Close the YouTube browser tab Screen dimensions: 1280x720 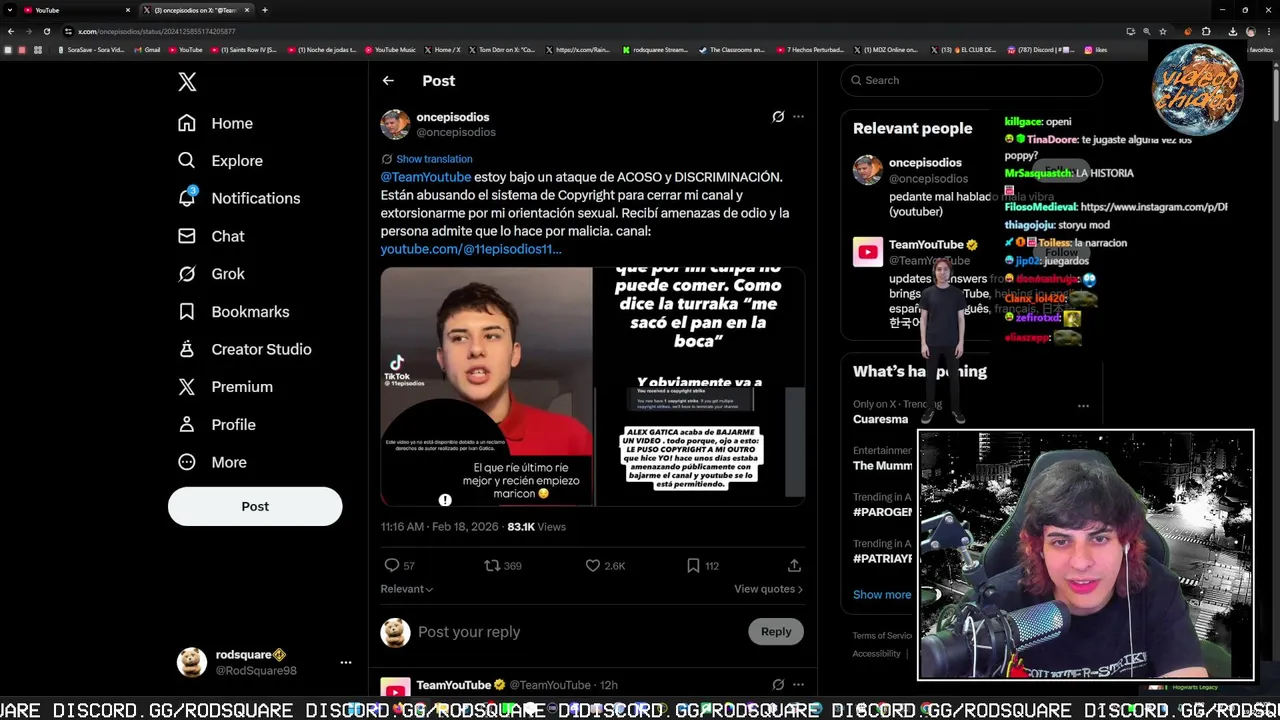(x=128, y=10)
